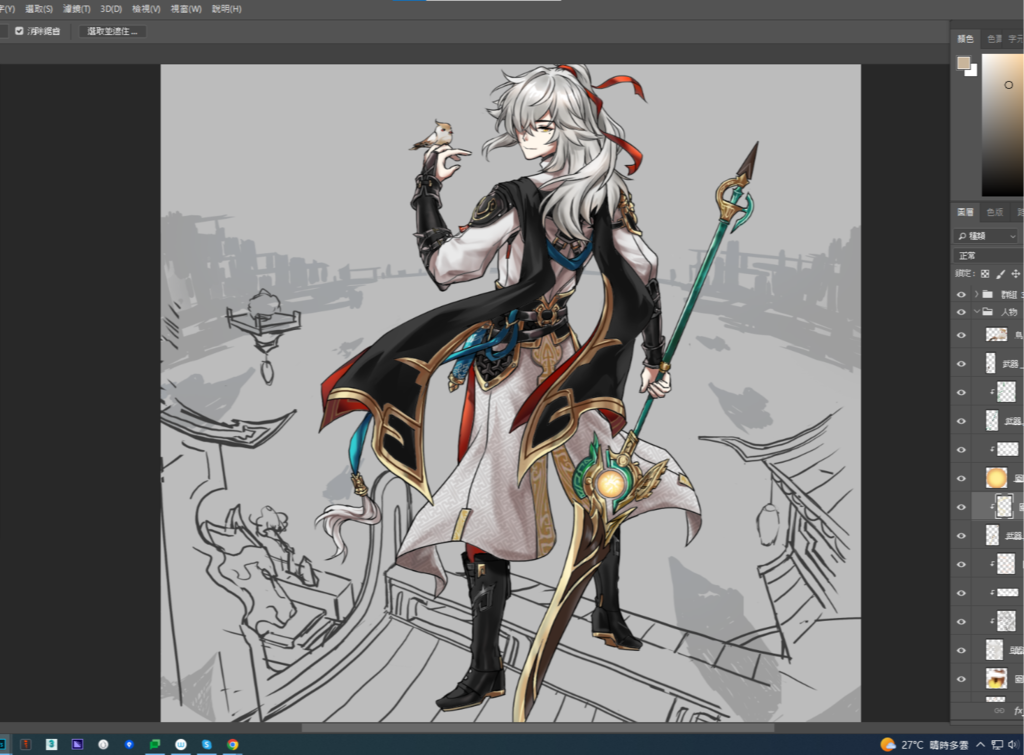Image resolution: width=1024 pixels, height=755 pixels.
Task: Open the 種類 layer filter dropdown
Action: point(987,236)
